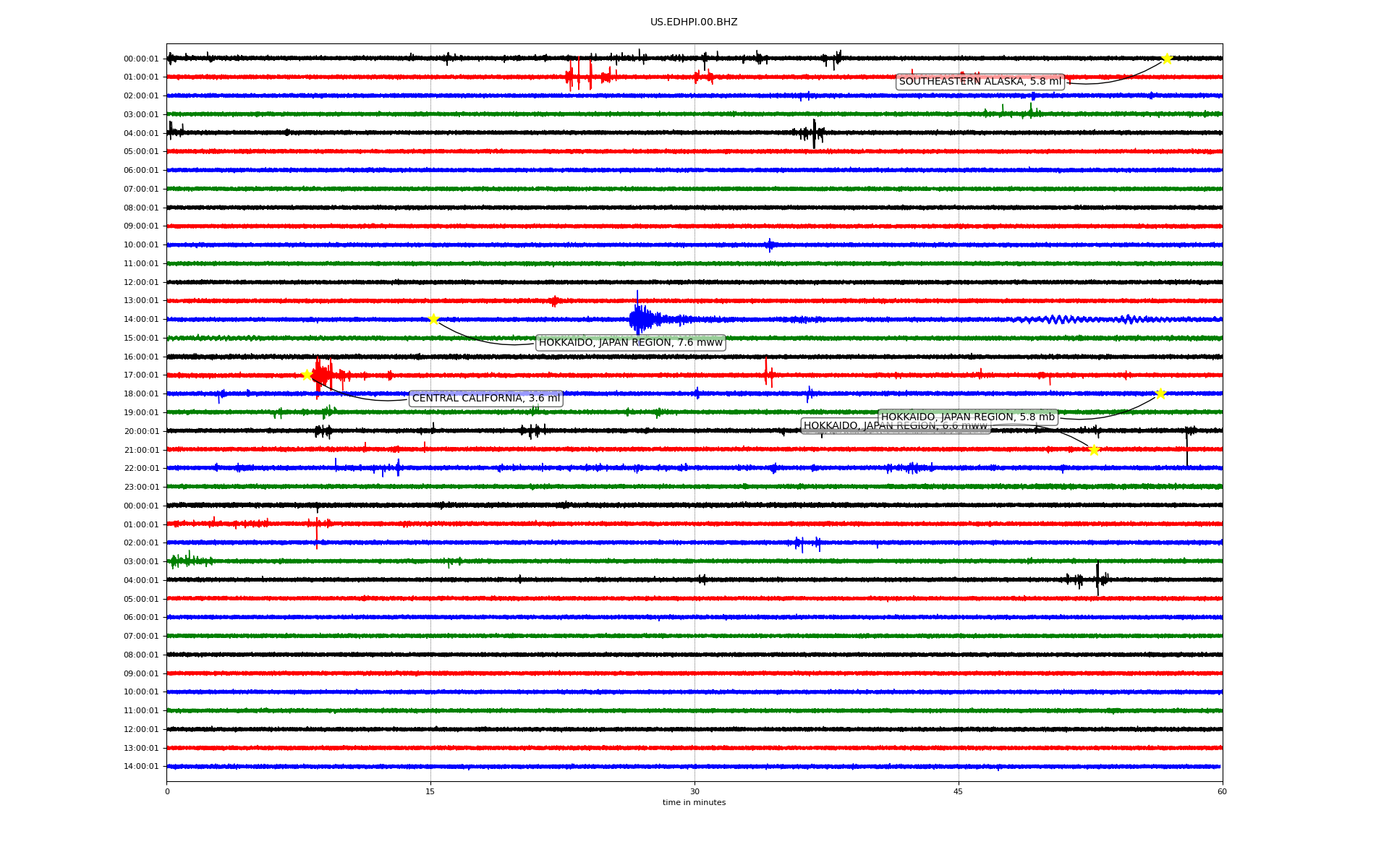The image size is (1389, 868).
Task: Click the red waveform burst on 17:00 trace
Action: point(322,375)
